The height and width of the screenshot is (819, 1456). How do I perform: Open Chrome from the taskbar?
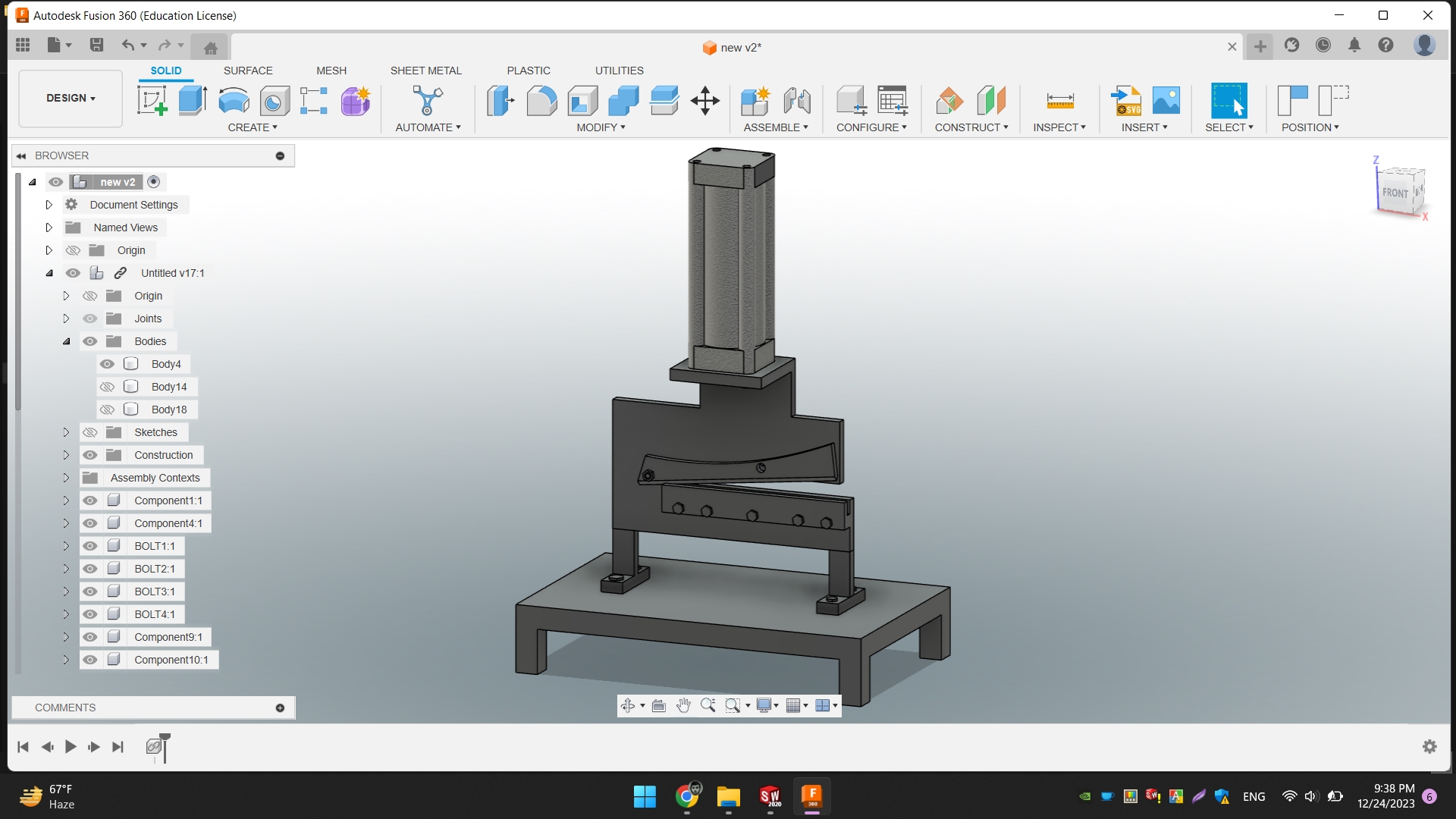point(688,796)
